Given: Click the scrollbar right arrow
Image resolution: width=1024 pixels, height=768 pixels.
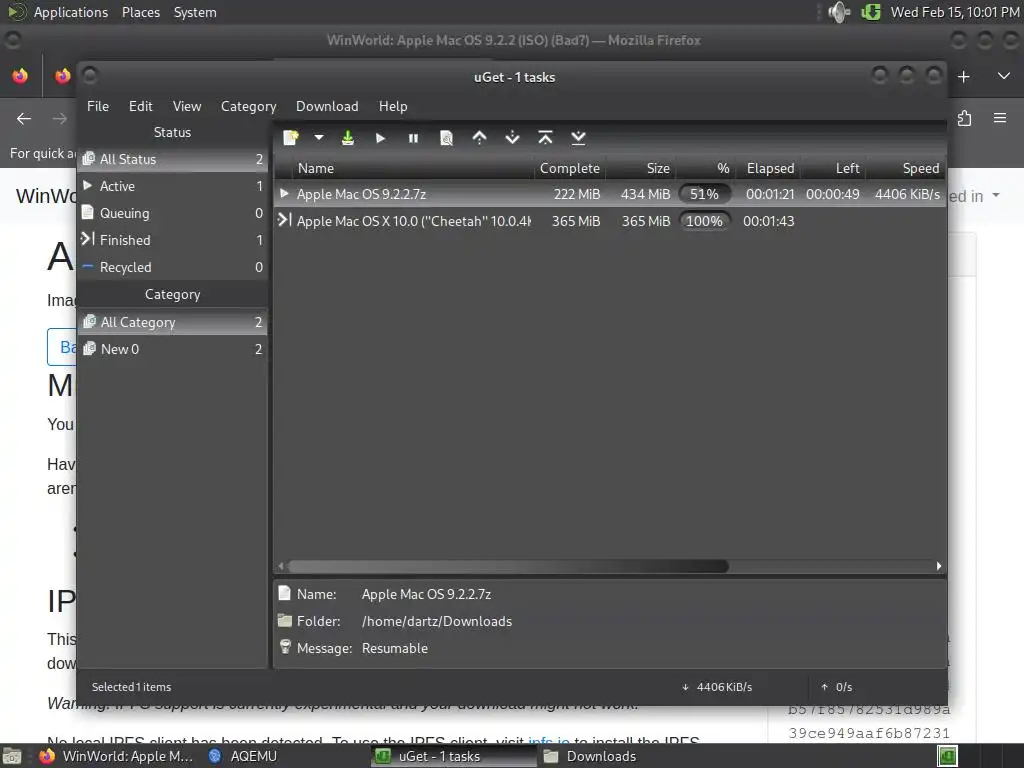Looking at the screenshot, I should coord(938,566).
